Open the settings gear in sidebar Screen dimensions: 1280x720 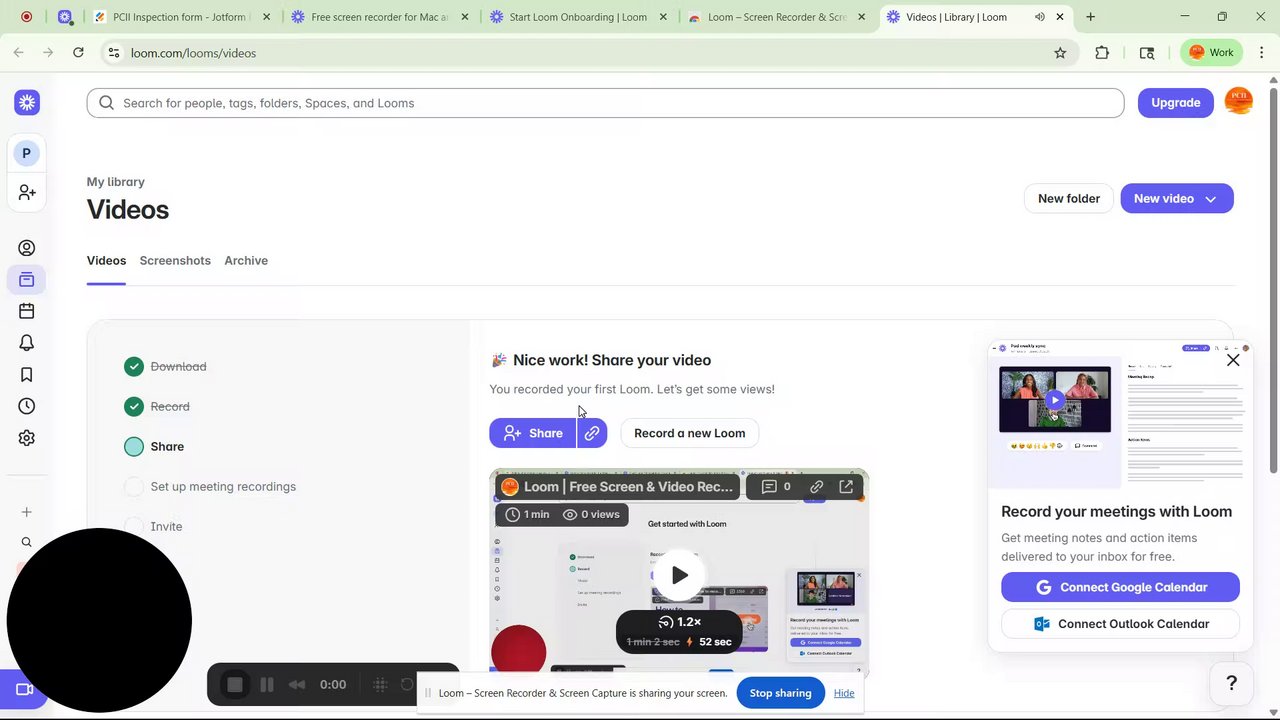tap(27, 438)
